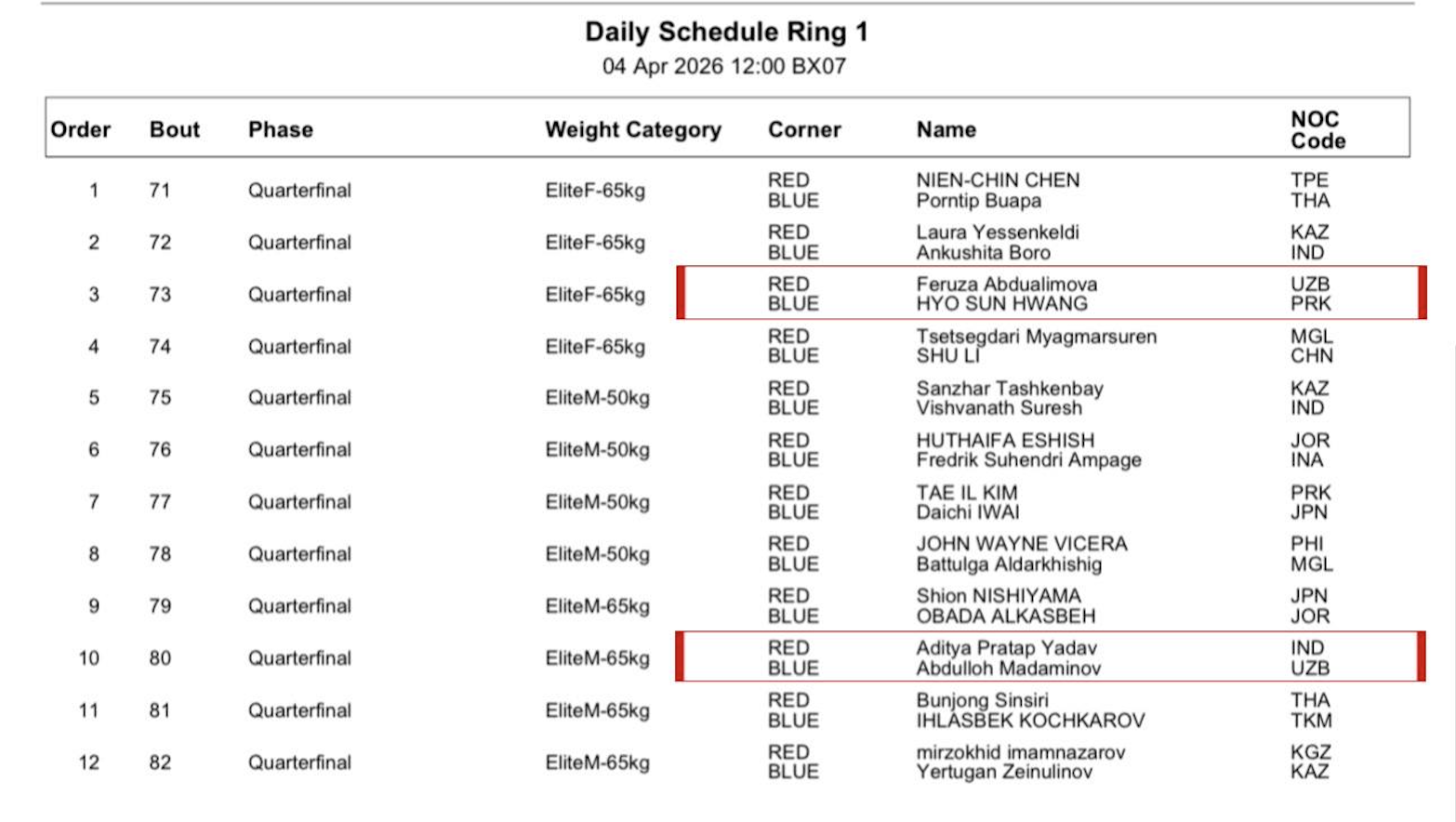Click the EliteM-50kg cell for bout 75
This screenshot has height=822, width=1456.
point(597,398)
